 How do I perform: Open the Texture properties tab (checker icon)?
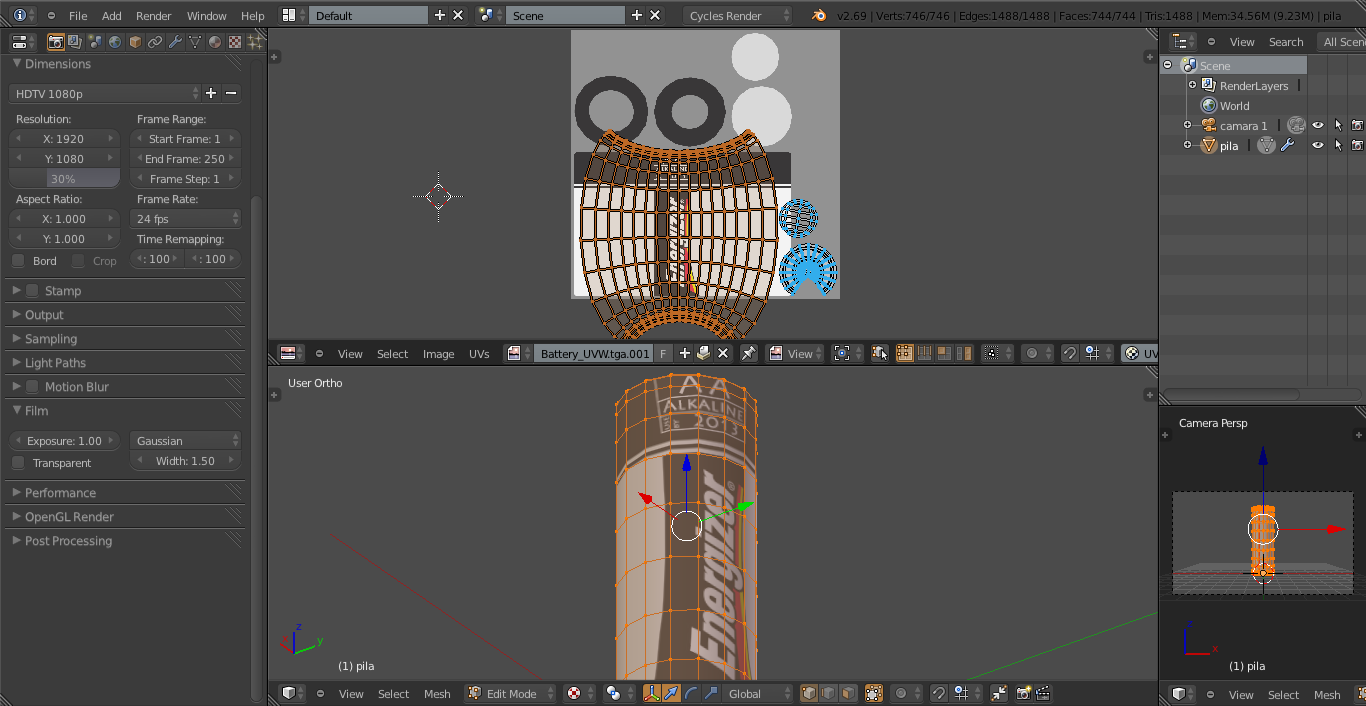point(235,42)
